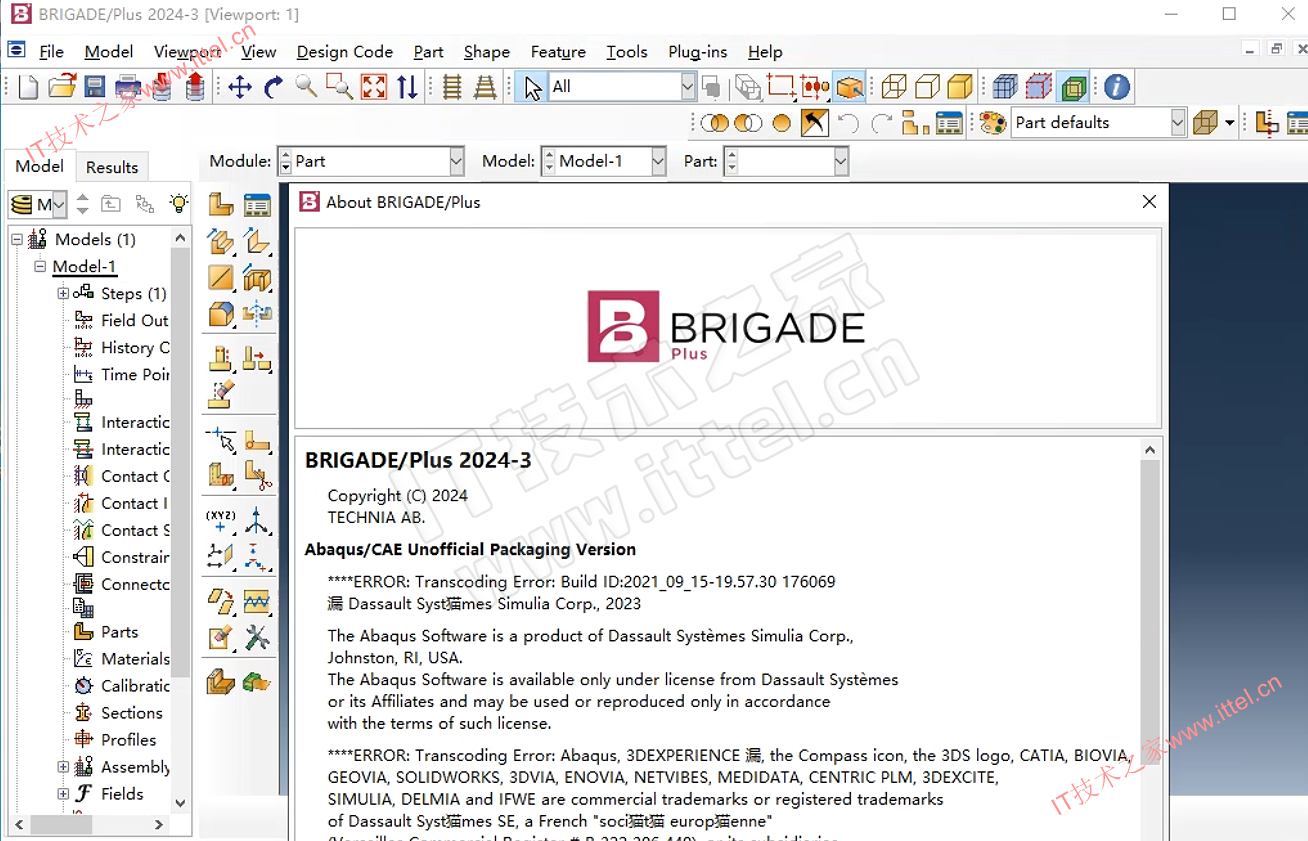Toggle the green cube display option
This screenshot has width=1308, height=841.
click(1074, 87)
